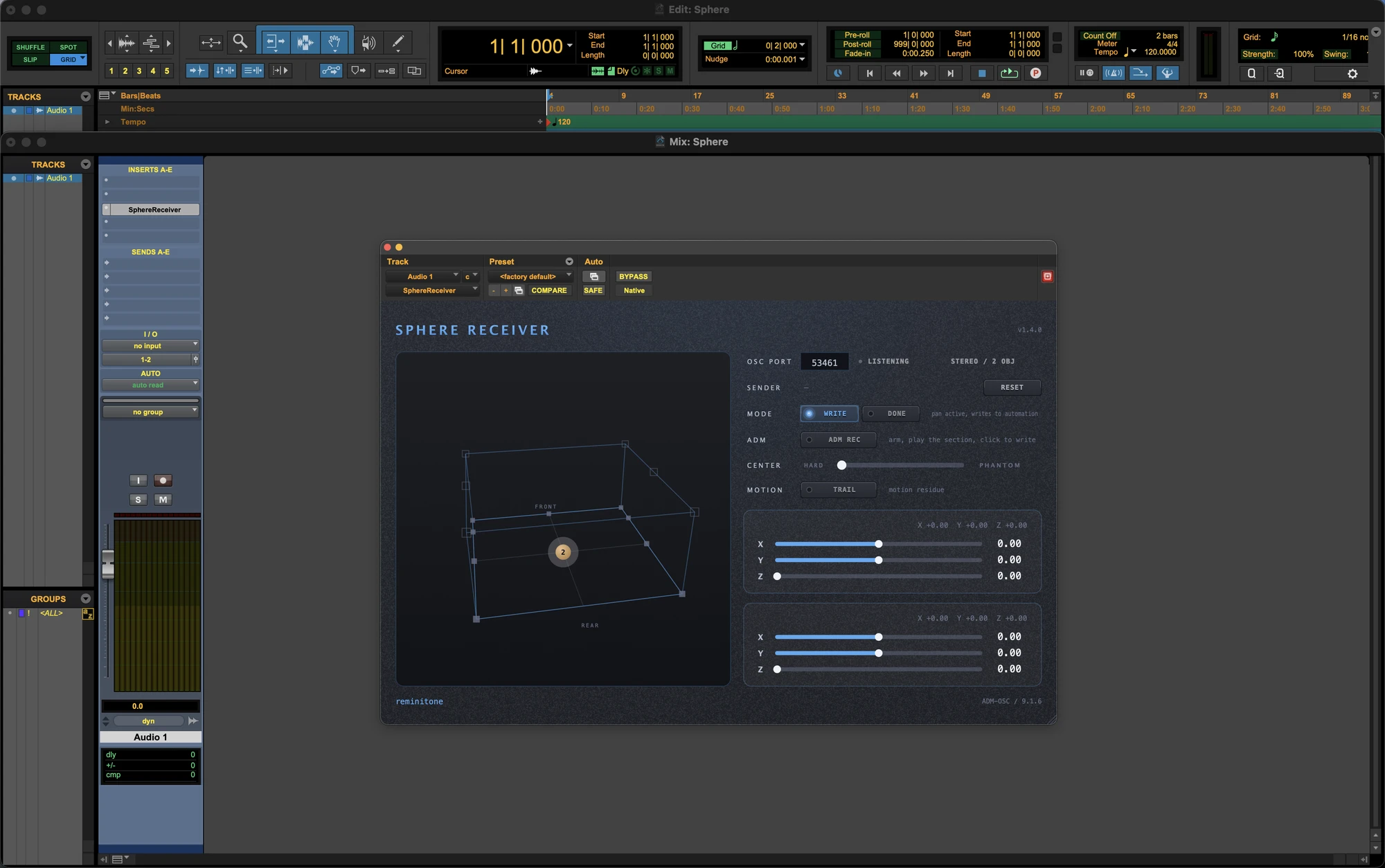Select the Selector waveform tool
Image resolution: width=1385 pixels, height=868 pixels.
point(305,42)
